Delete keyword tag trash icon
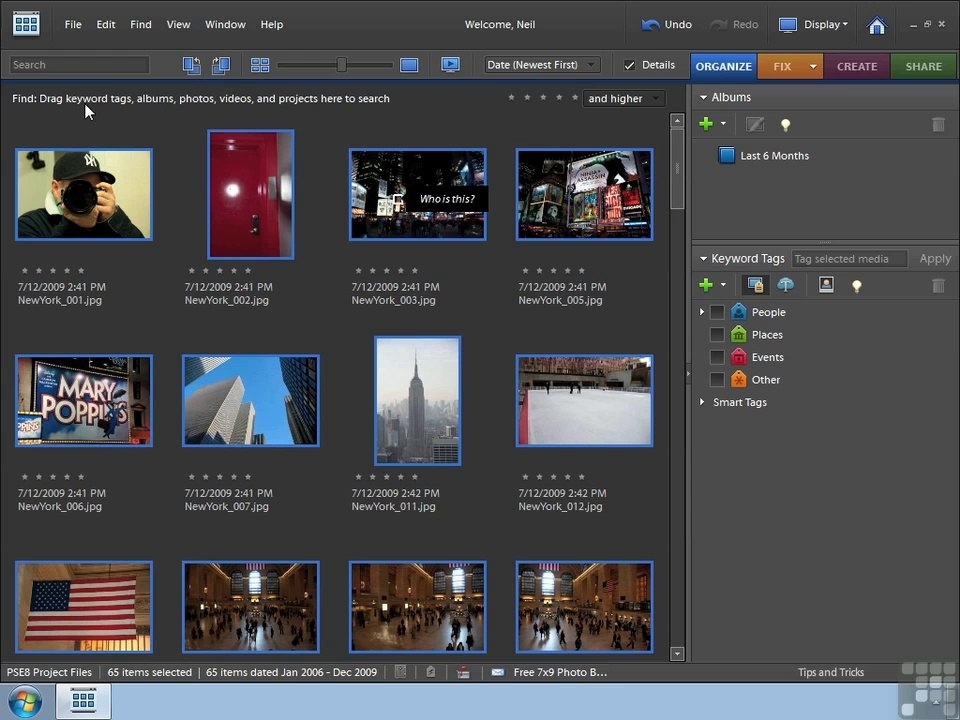 938,285
